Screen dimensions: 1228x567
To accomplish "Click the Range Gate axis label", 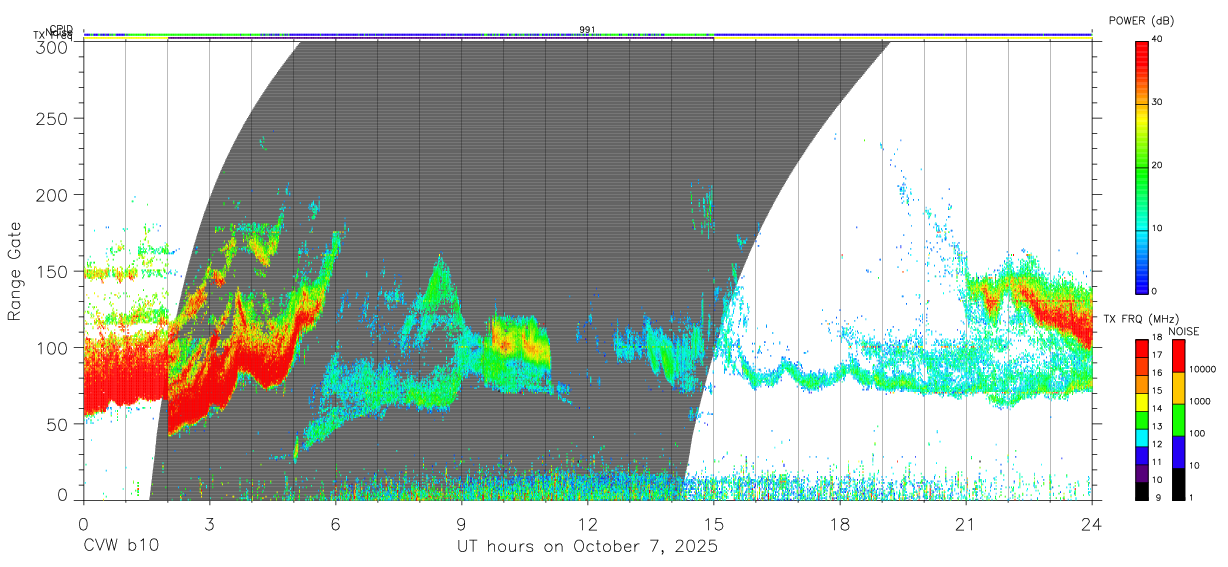I will click(15, 271).
